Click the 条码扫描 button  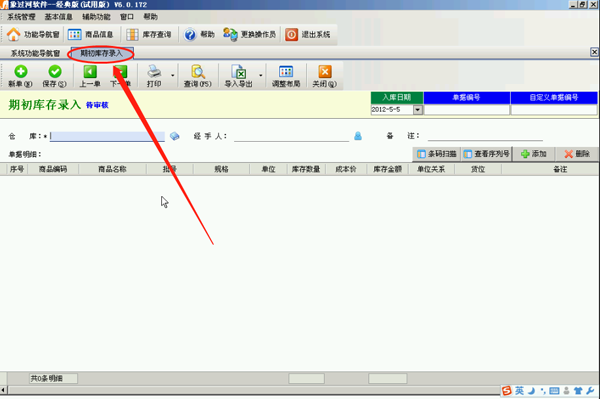(437, 154)
